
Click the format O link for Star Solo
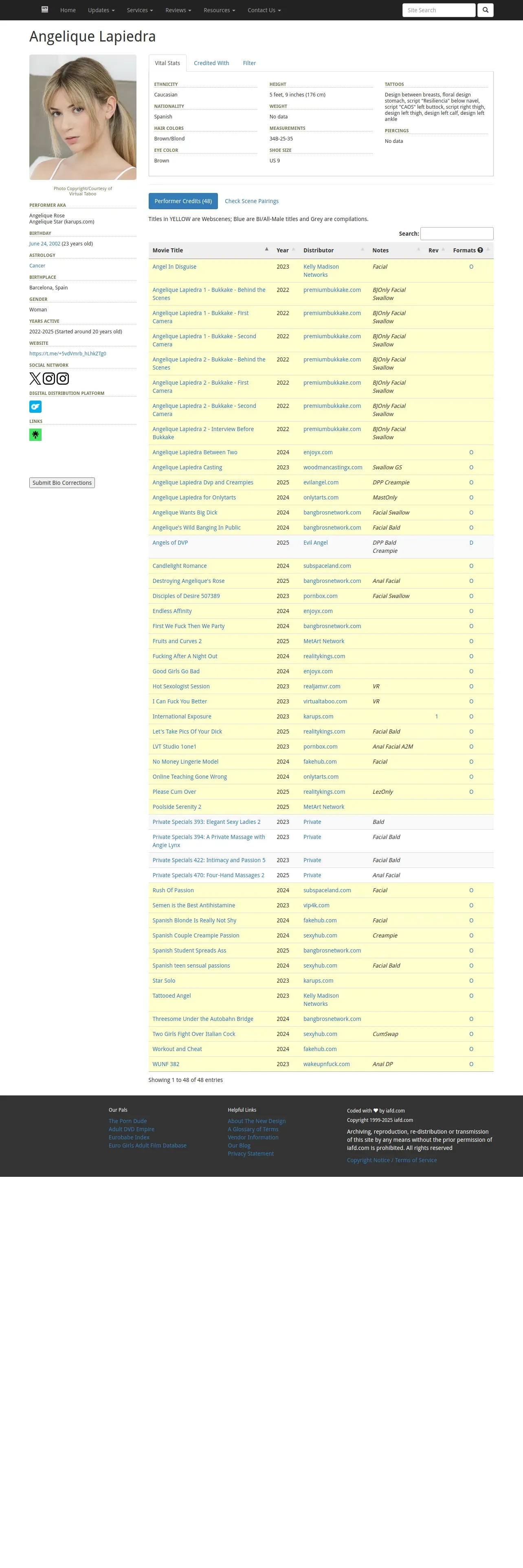click(471, 981)
